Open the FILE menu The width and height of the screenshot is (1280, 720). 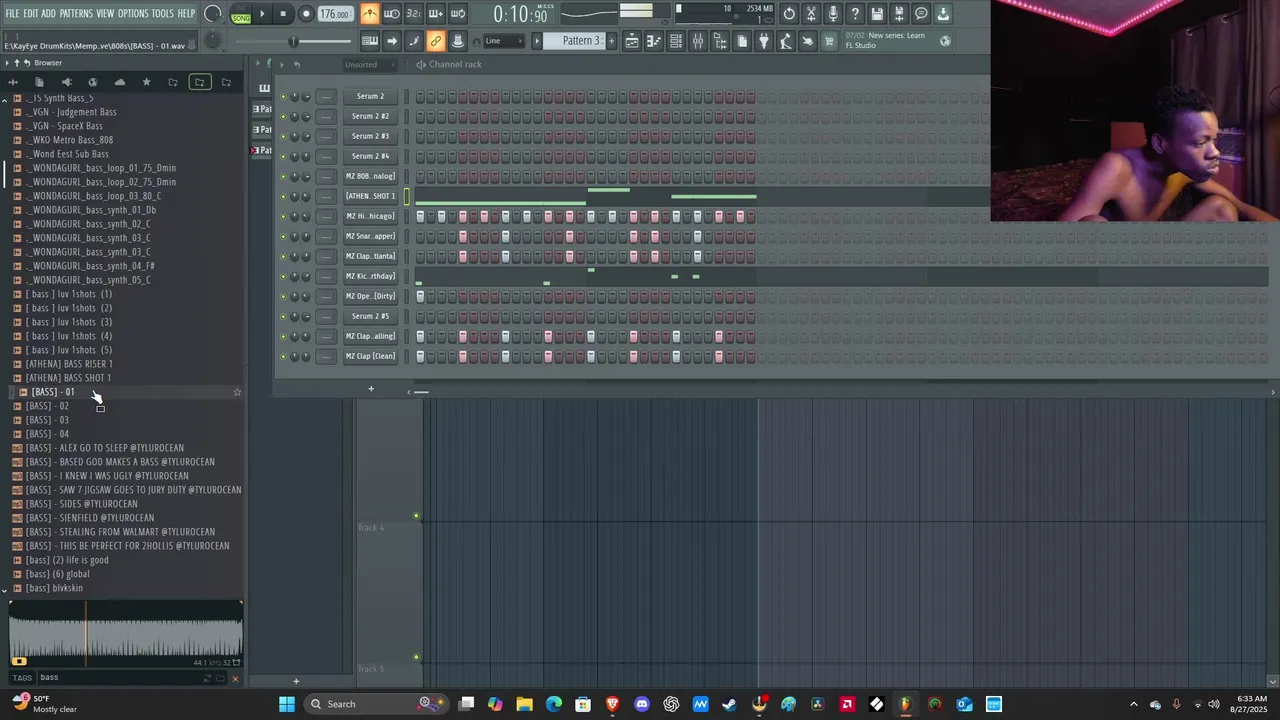12,14
